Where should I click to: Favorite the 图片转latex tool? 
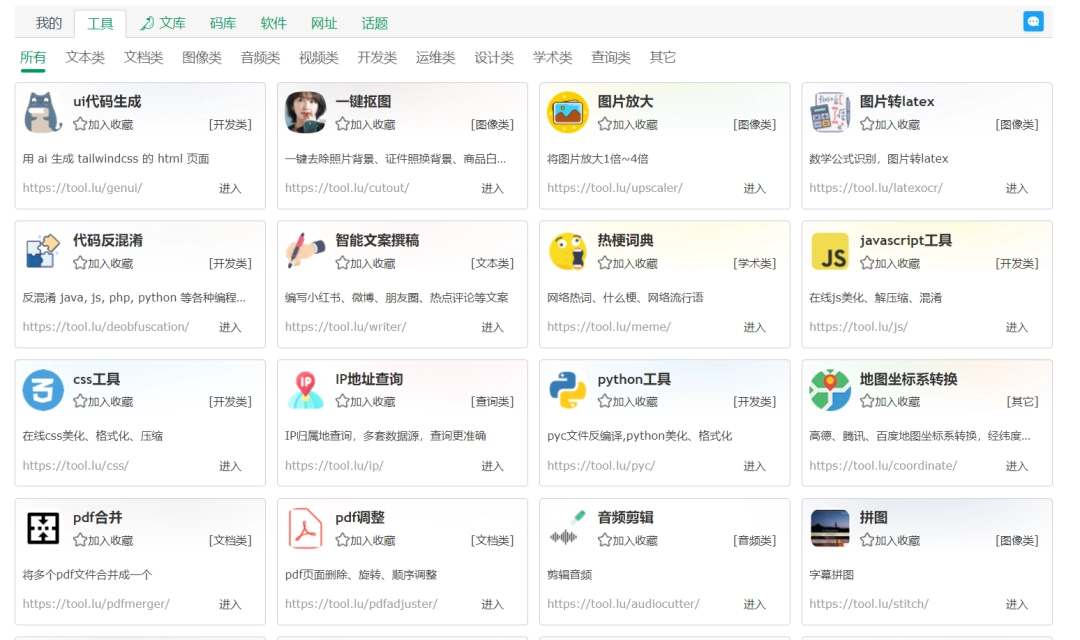[x=891, y=125]
